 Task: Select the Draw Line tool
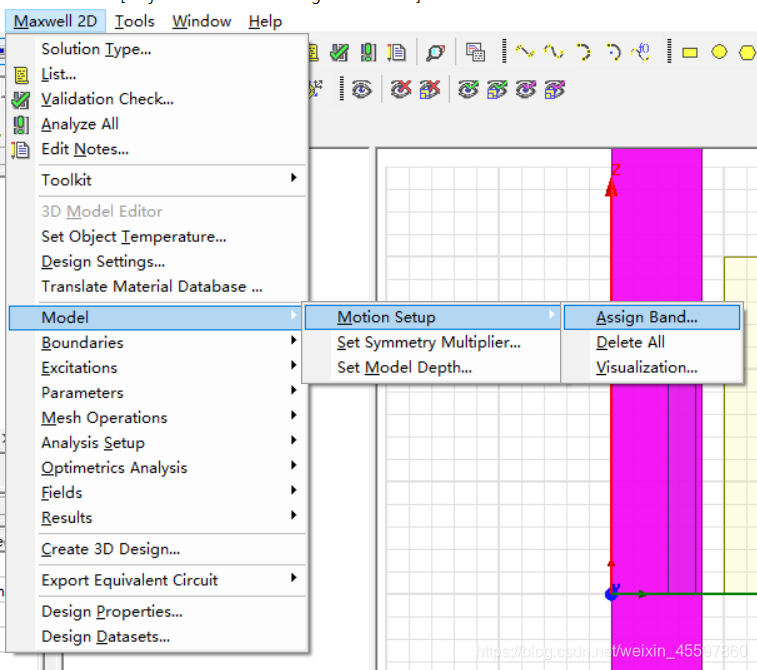coord(525,52)
